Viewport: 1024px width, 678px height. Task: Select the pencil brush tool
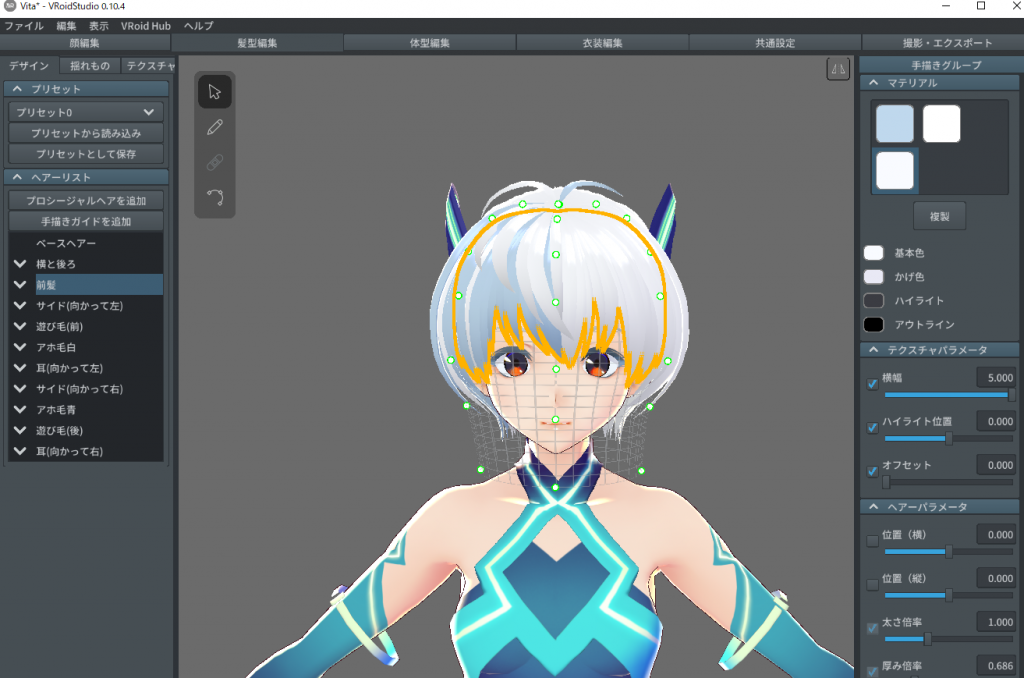(214, 127)
